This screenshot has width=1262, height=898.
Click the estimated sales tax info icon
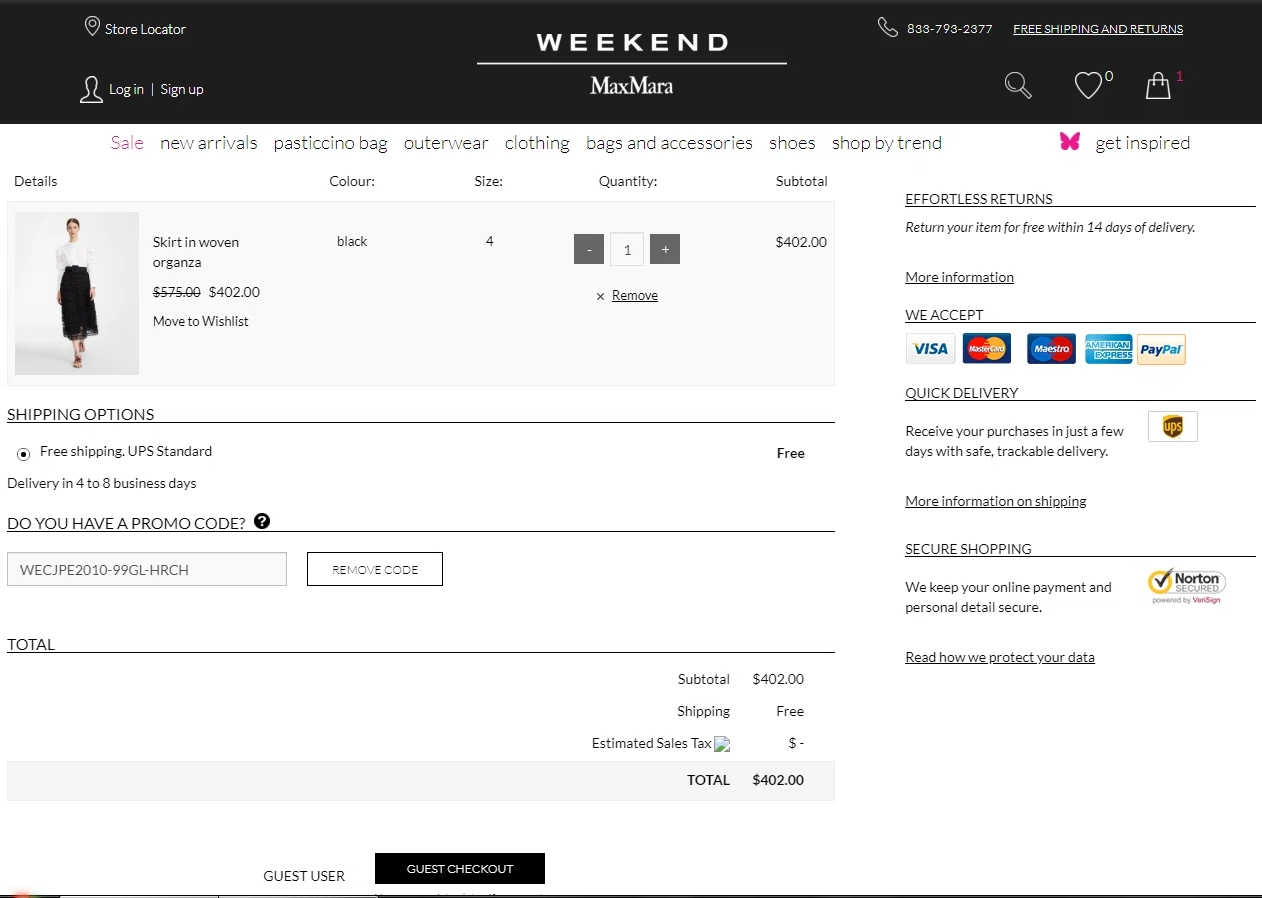coord(722,744)
